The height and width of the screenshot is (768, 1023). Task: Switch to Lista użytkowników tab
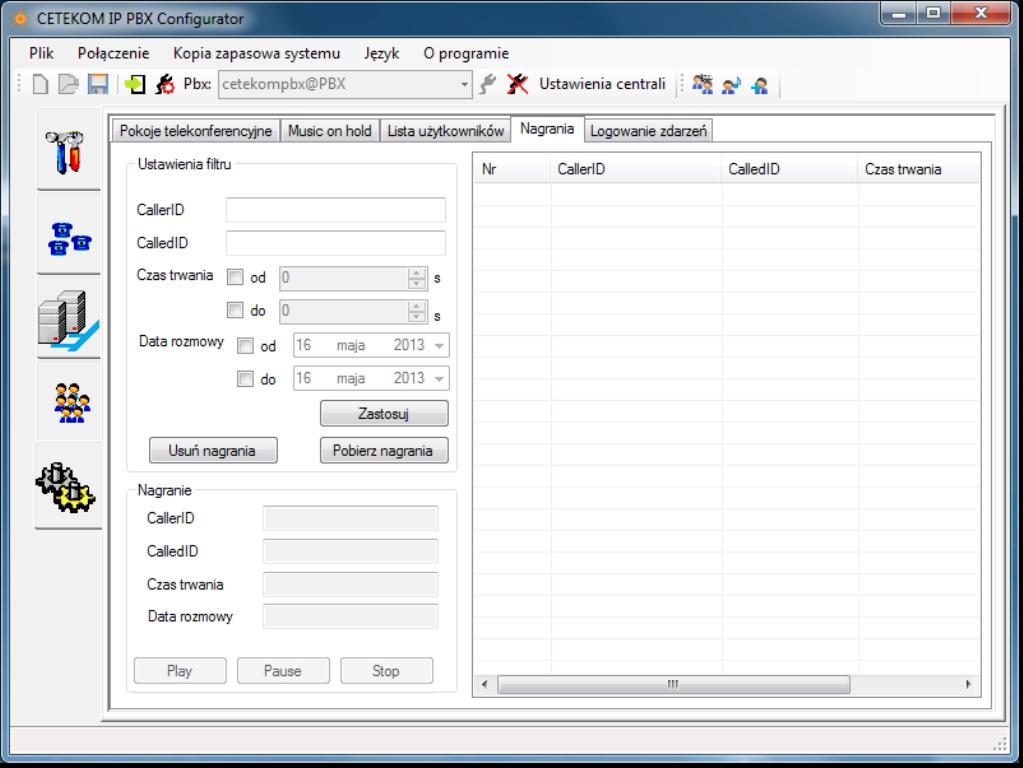click(446, 131)
